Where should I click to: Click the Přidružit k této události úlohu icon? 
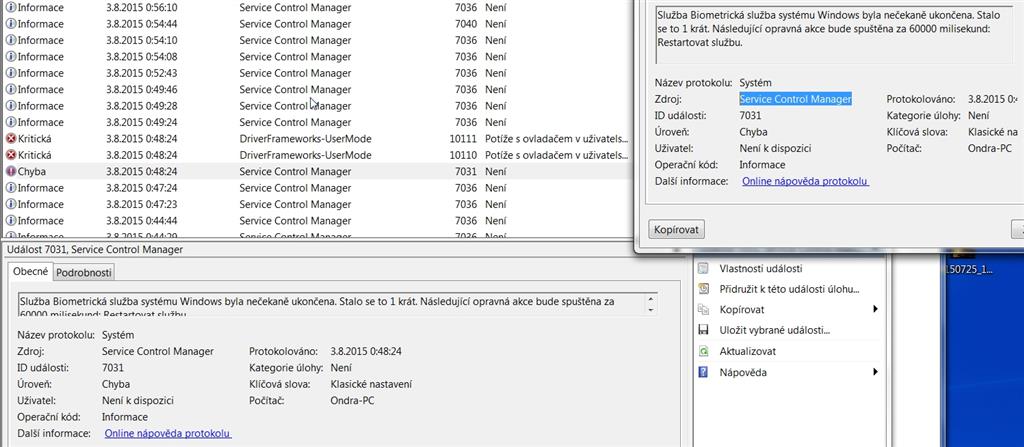pos(703,289)
